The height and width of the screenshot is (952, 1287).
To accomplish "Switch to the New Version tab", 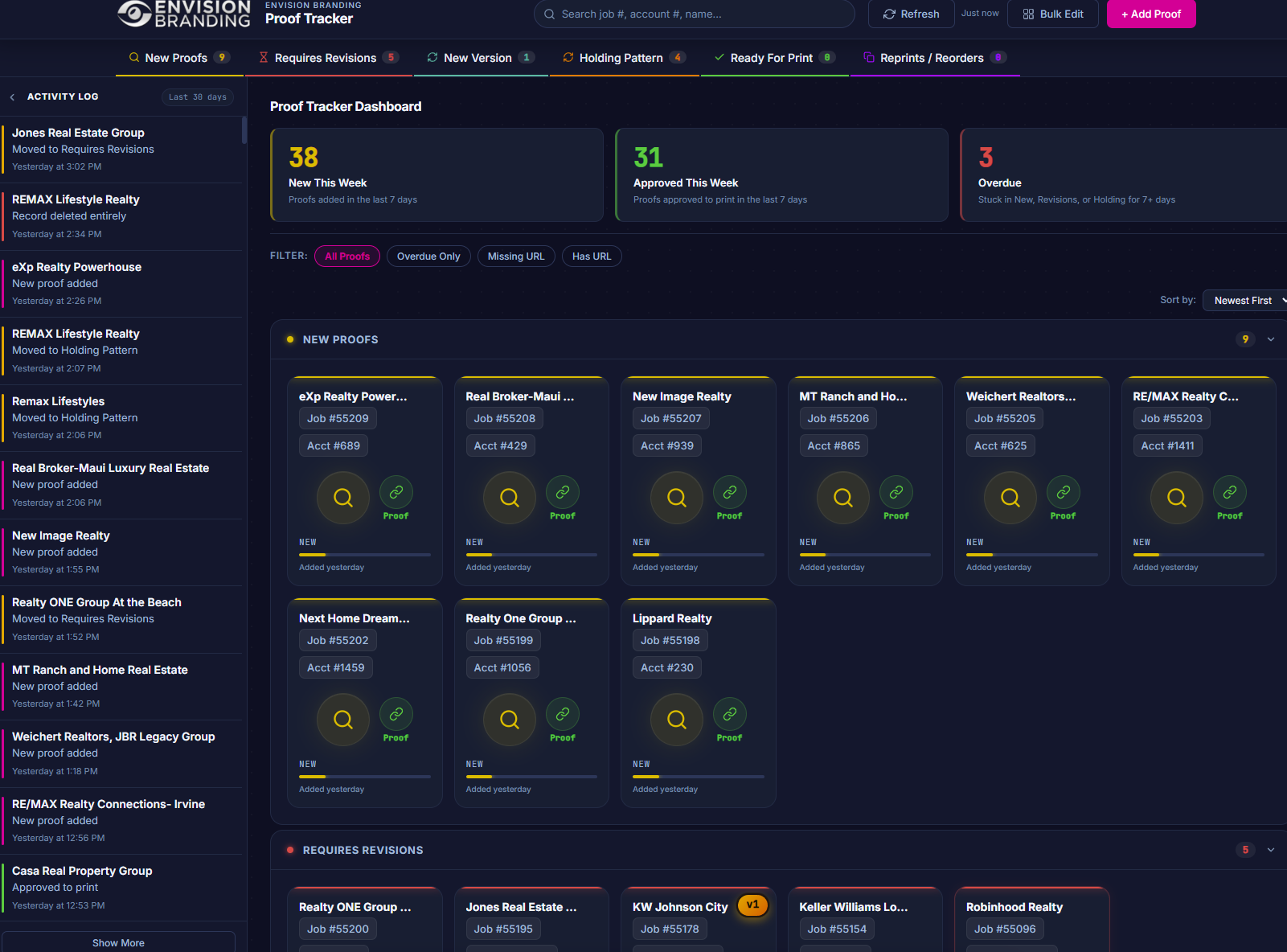I will click(481, 58).
